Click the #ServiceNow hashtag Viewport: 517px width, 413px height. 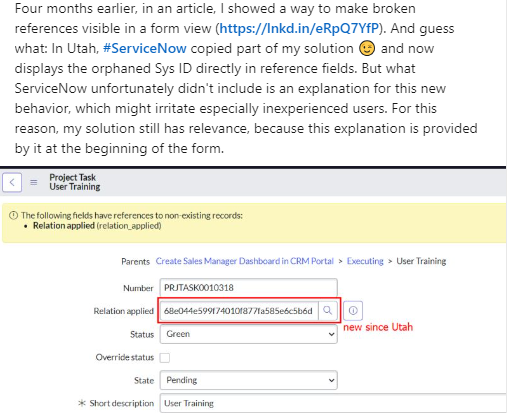coord(145,49)
